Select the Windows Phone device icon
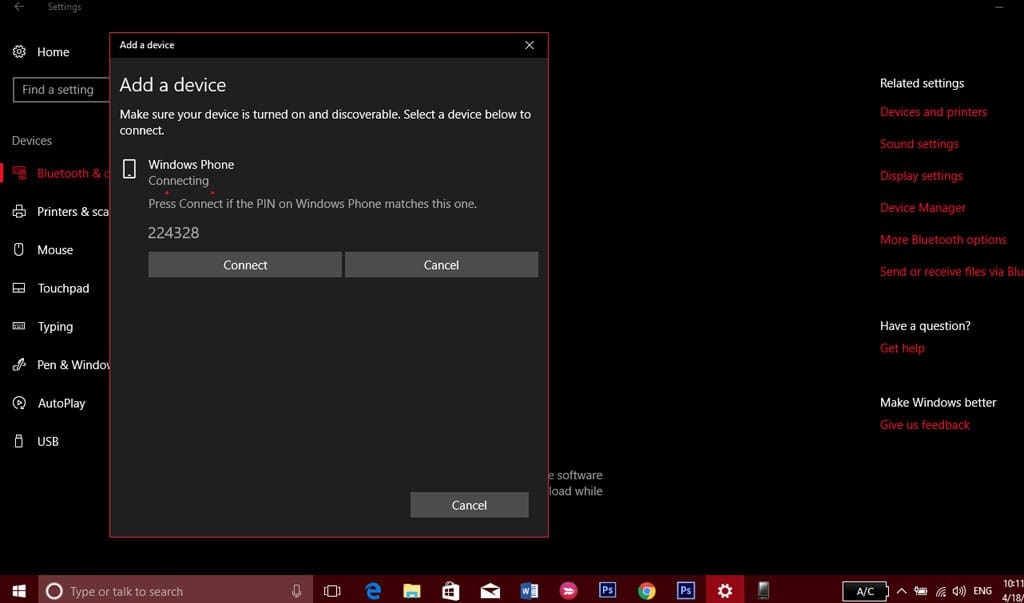Viewport: 1024px width, 603px height. click(x=129, y=169)
